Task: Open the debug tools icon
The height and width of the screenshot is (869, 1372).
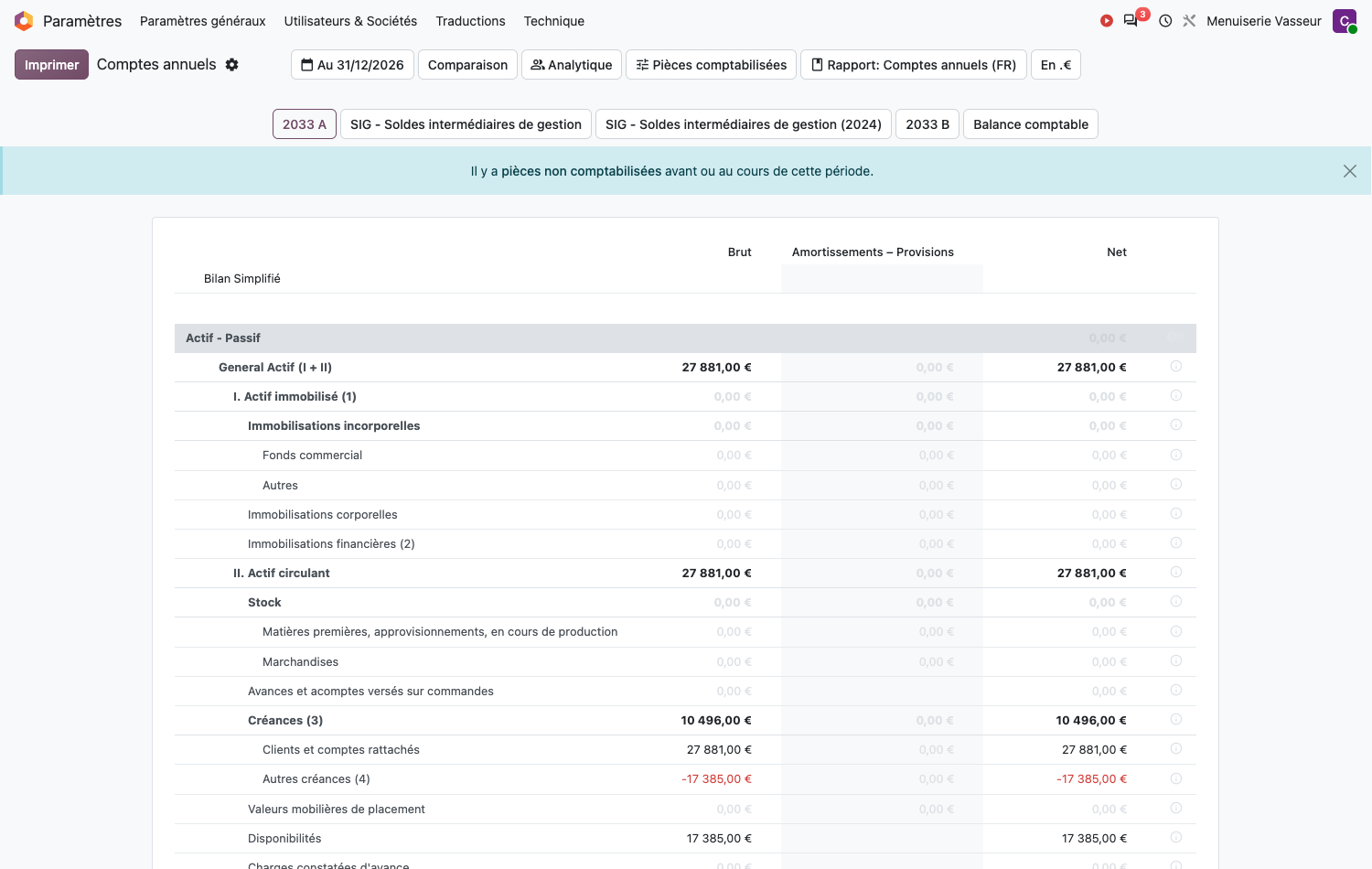Action: 1189,21
